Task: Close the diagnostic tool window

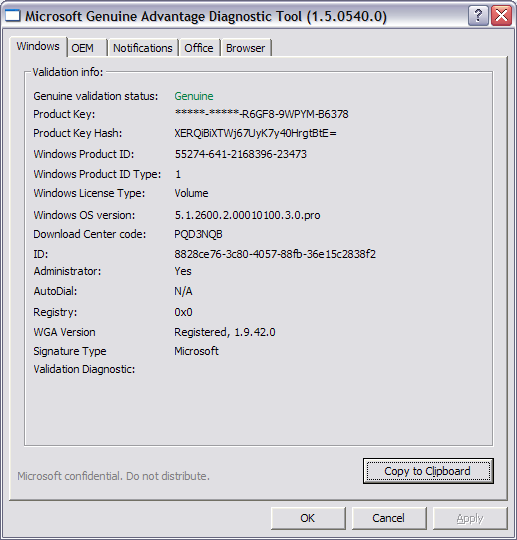Action: tap(501, 15)
